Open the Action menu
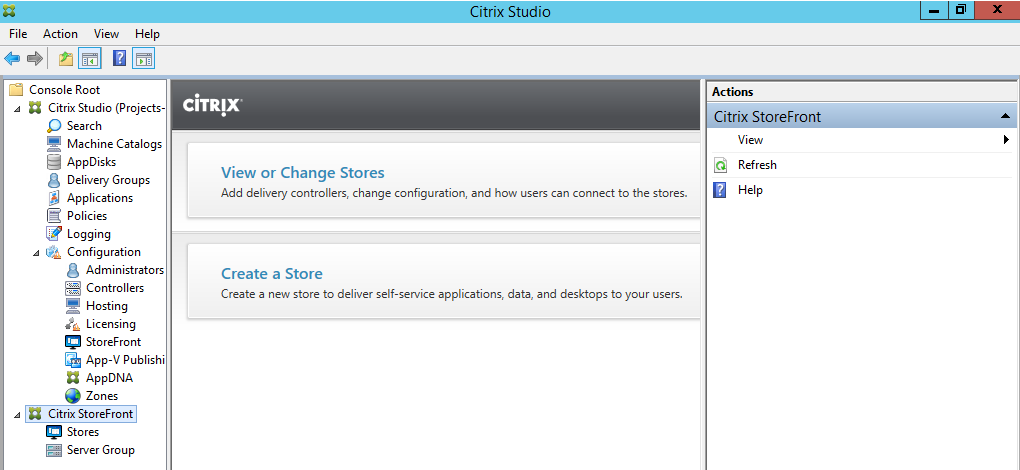 60,34
